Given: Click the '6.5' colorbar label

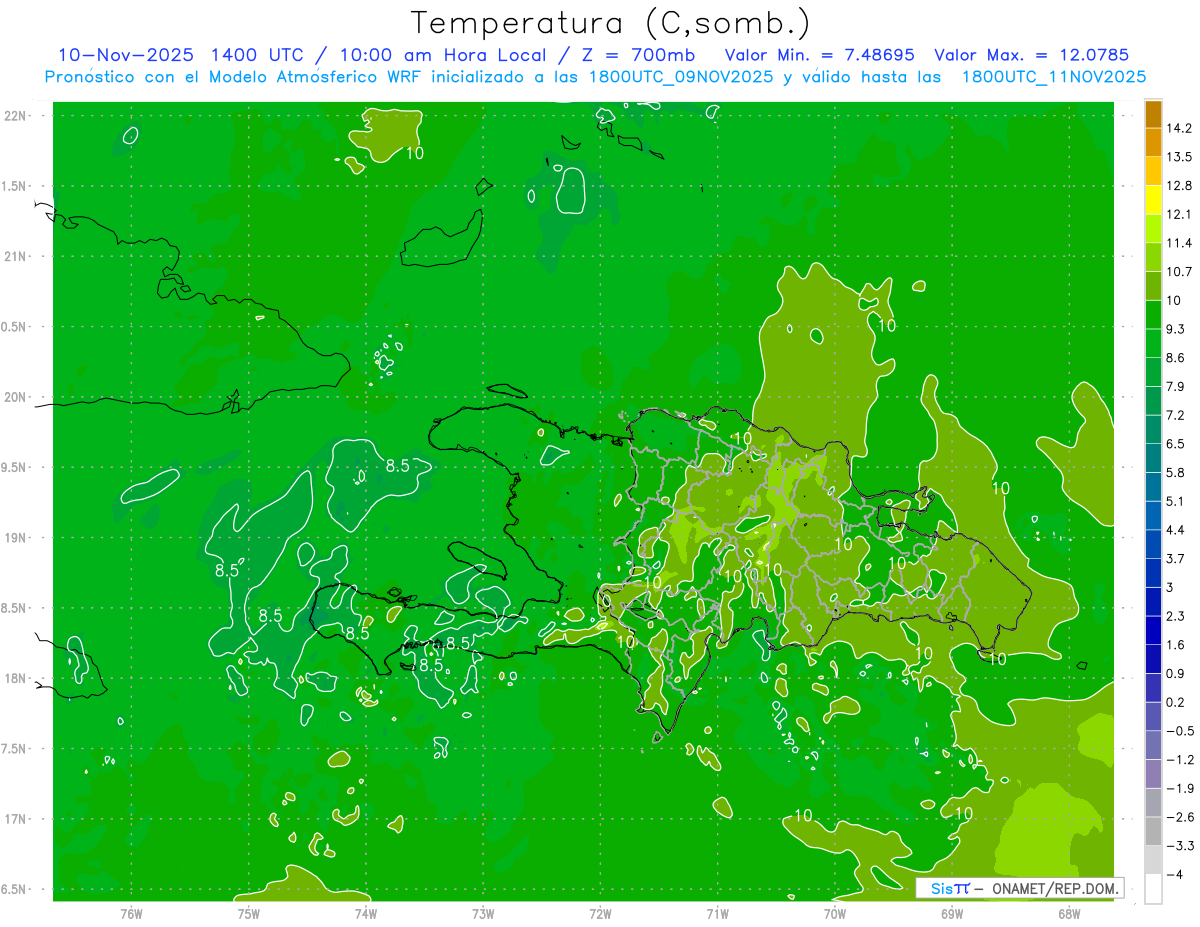Looking at the screenshot, I should coord(1175,444).
